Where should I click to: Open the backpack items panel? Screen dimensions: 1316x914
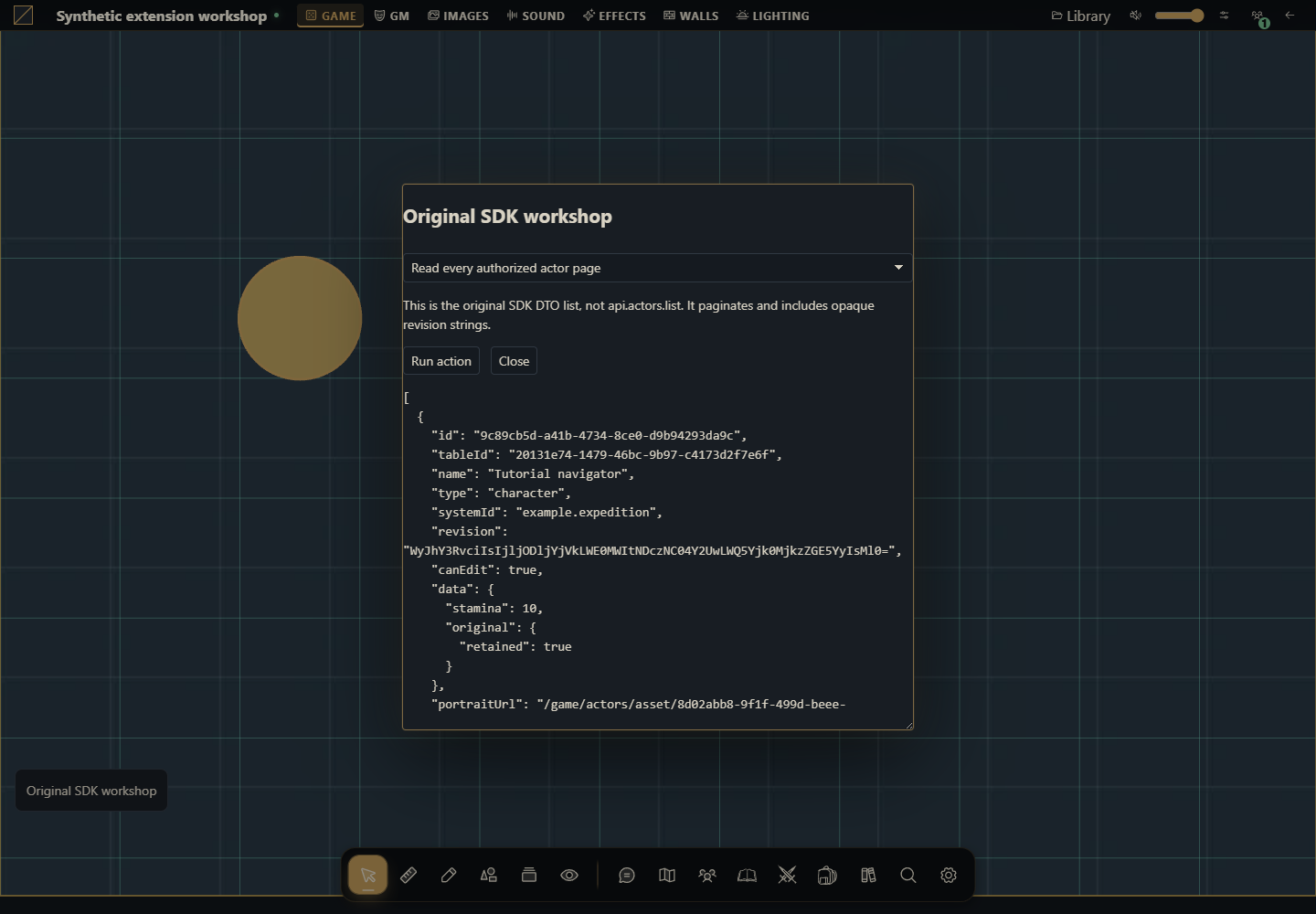pos(828,876)
